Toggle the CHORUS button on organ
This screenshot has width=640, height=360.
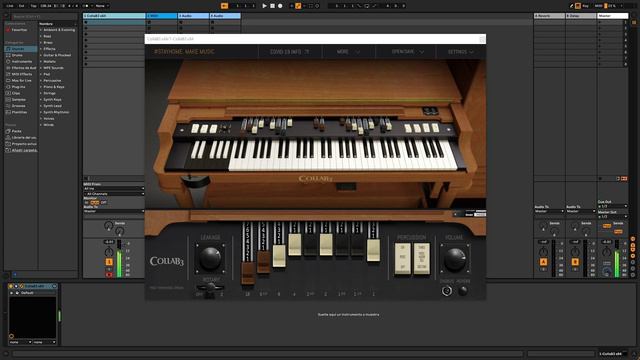447,291
